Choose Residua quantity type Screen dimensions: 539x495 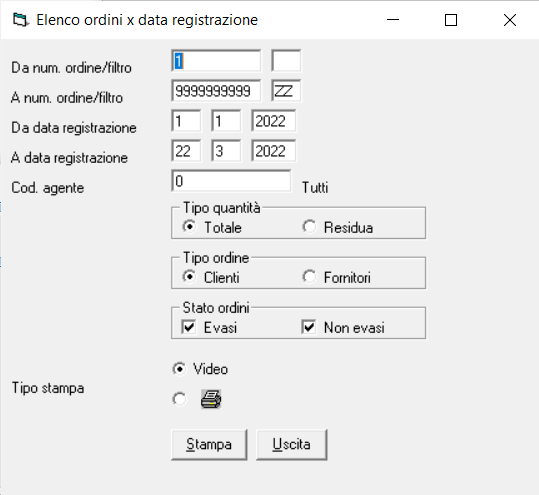[309, 227]
